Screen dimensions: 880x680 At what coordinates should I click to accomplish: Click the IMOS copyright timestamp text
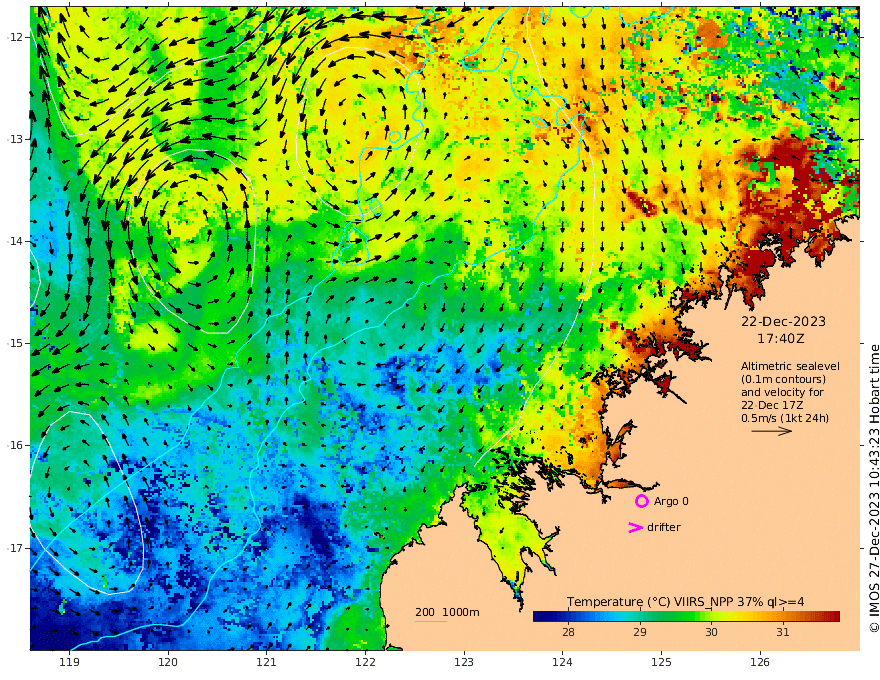point(874,488)
